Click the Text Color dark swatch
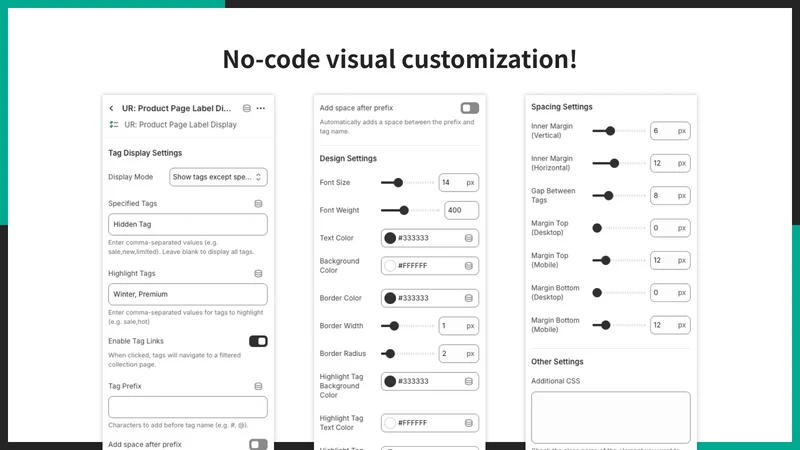Viewport: 800px width, 450px height. pyautogui.click(x=390, y=238)
